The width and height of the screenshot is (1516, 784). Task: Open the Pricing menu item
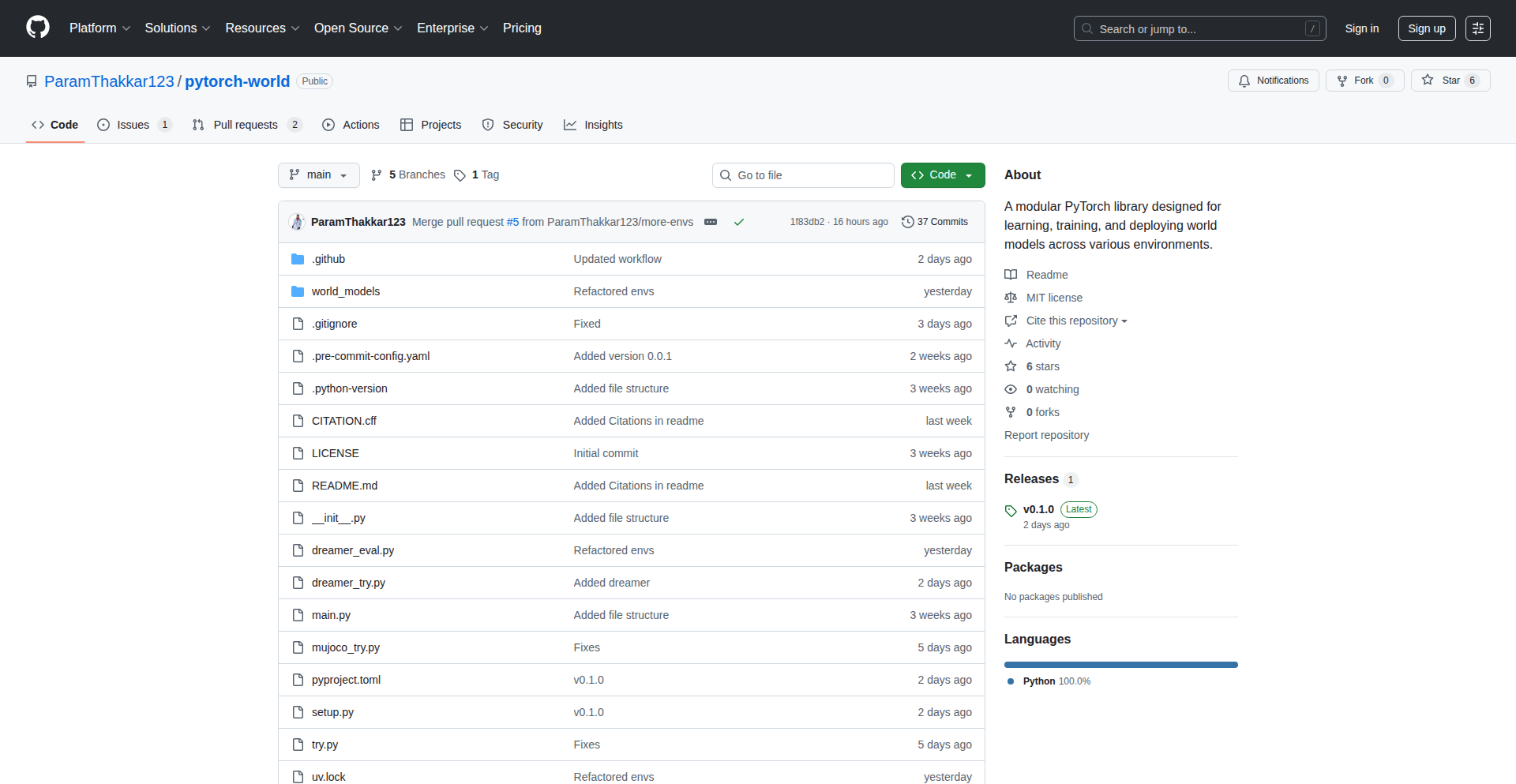click(522, 28)
